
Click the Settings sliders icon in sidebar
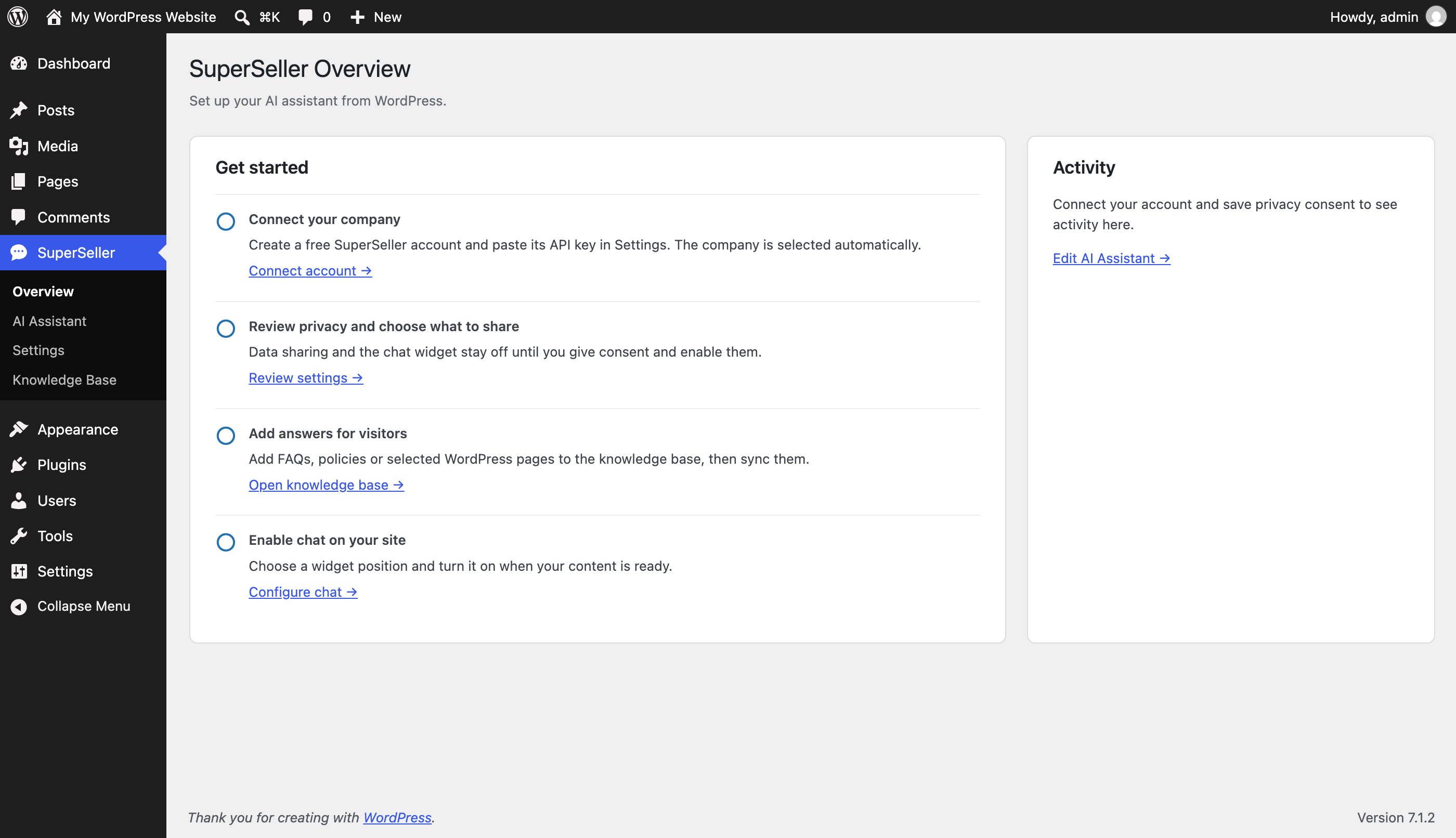point(18,571)
